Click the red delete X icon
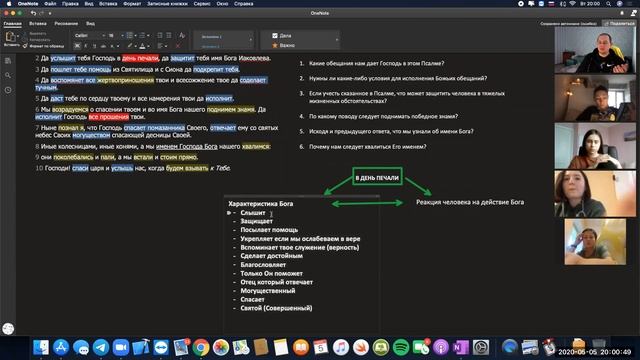640x360 pixels. [x=178, y=46]
